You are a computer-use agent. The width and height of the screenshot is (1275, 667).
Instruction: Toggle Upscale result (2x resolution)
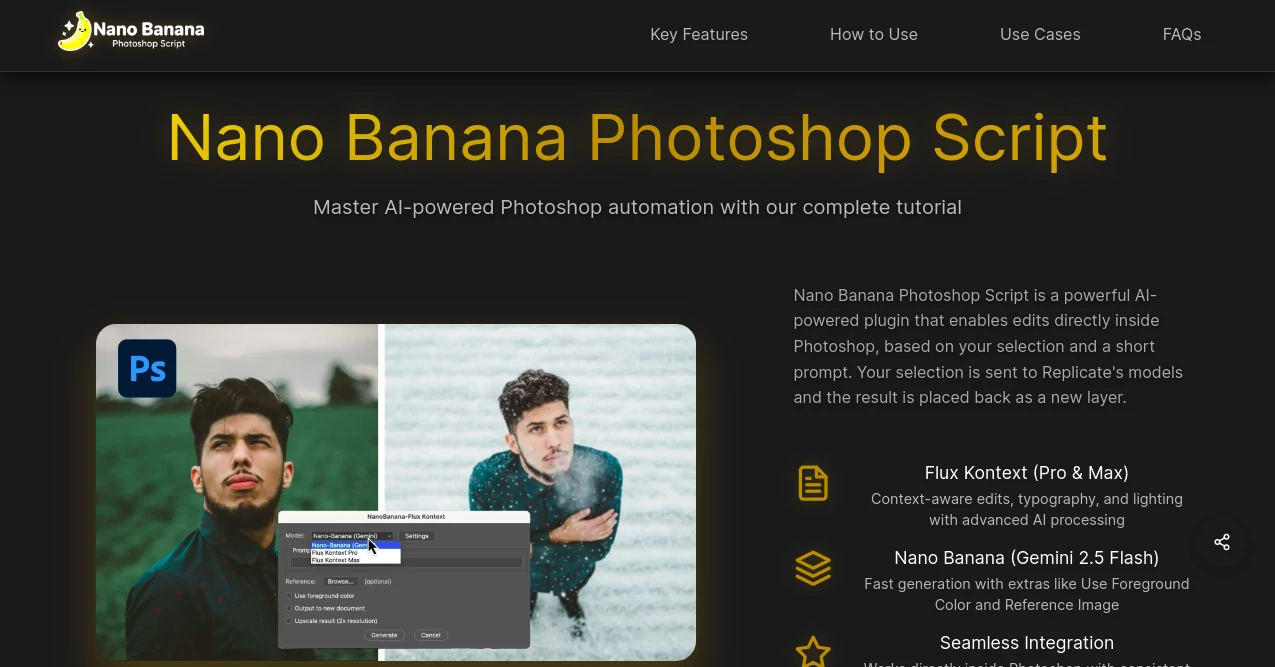point(290,621)
